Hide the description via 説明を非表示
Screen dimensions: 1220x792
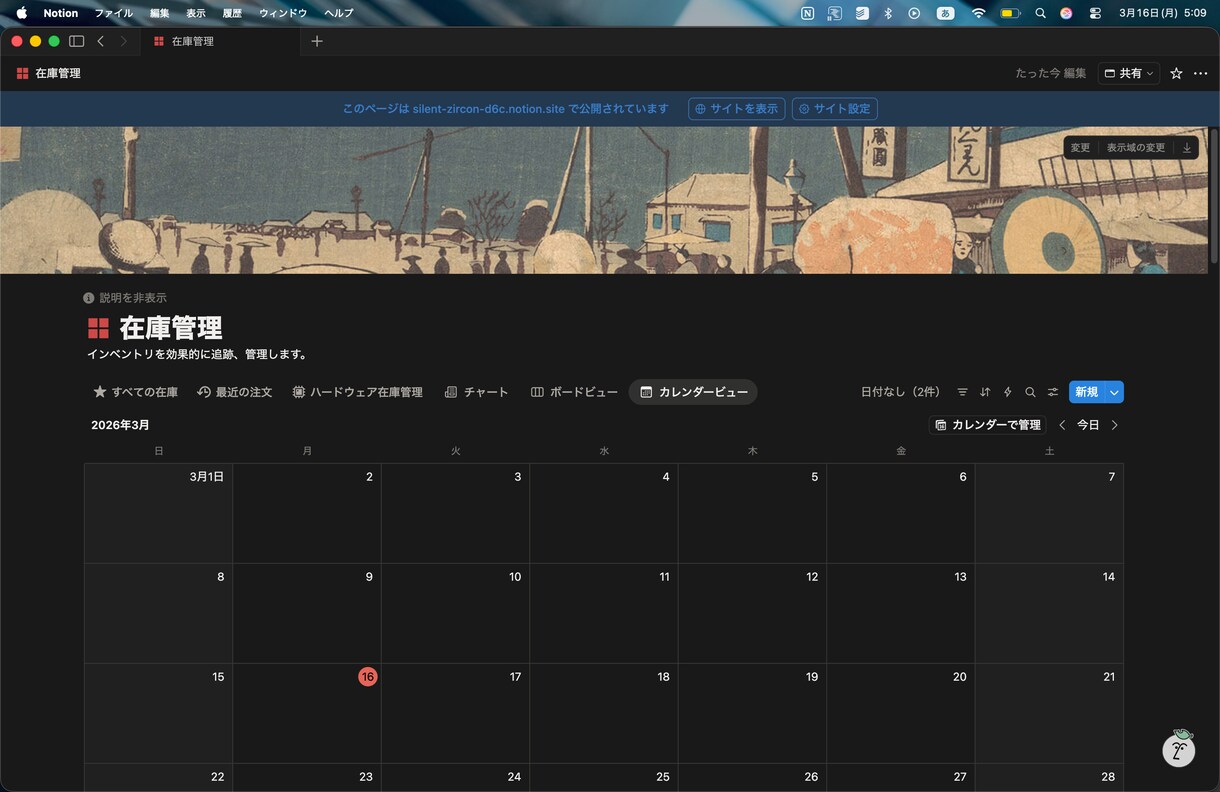(x=125, y=298)
